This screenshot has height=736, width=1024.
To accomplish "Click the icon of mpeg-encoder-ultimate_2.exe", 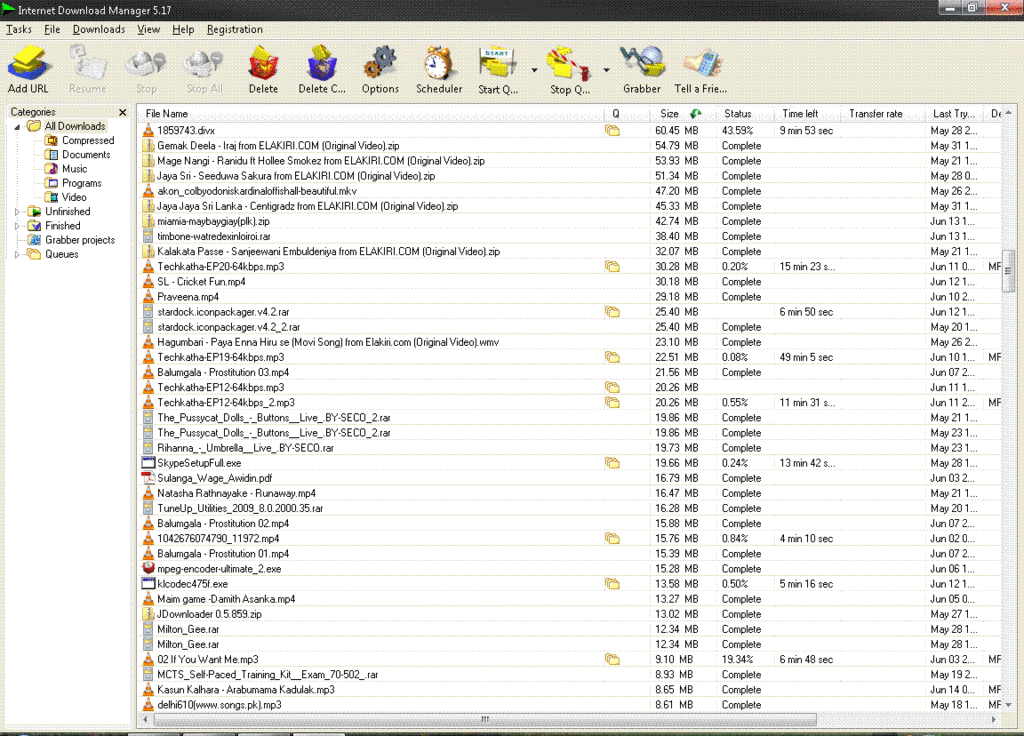I will [x=148, y=569].
